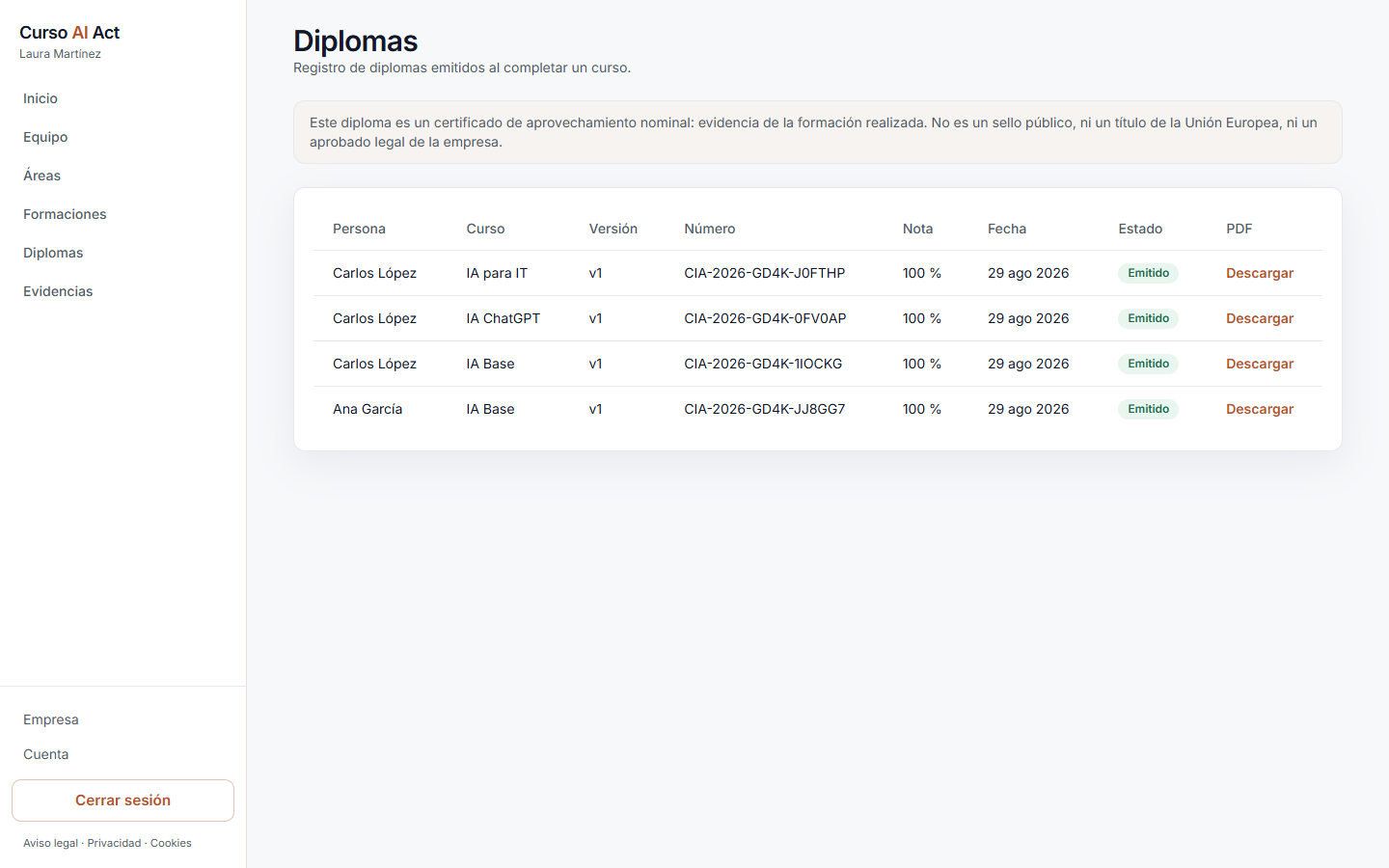Go to Equipo in the sidebar
This screenshot has height=868, width=1389.
coord(45,137)
